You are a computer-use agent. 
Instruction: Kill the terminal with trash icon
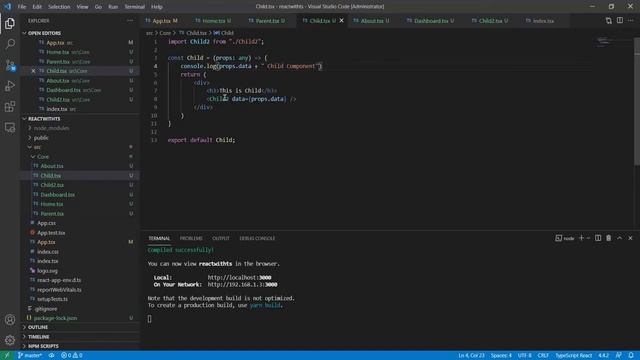(609, 238)
